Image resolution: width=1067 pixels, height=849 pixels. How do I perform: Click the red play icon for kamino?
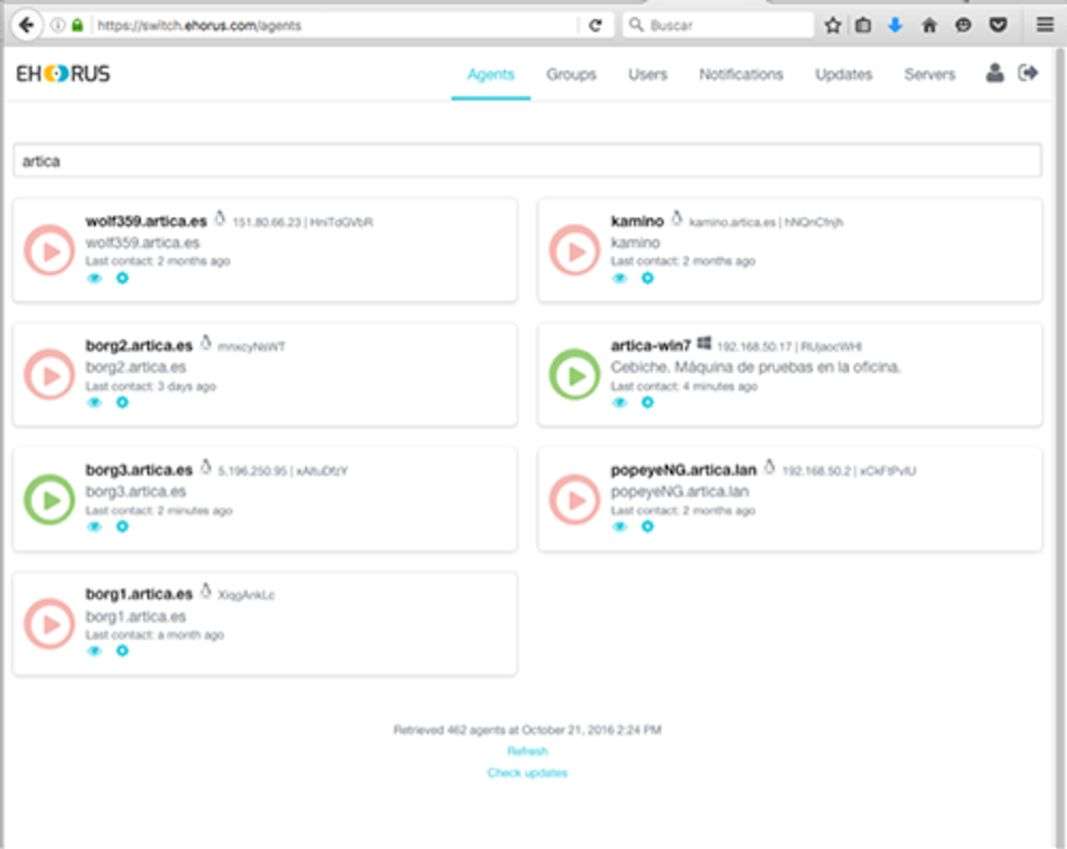pyautogui.click(x=575, y=251)
